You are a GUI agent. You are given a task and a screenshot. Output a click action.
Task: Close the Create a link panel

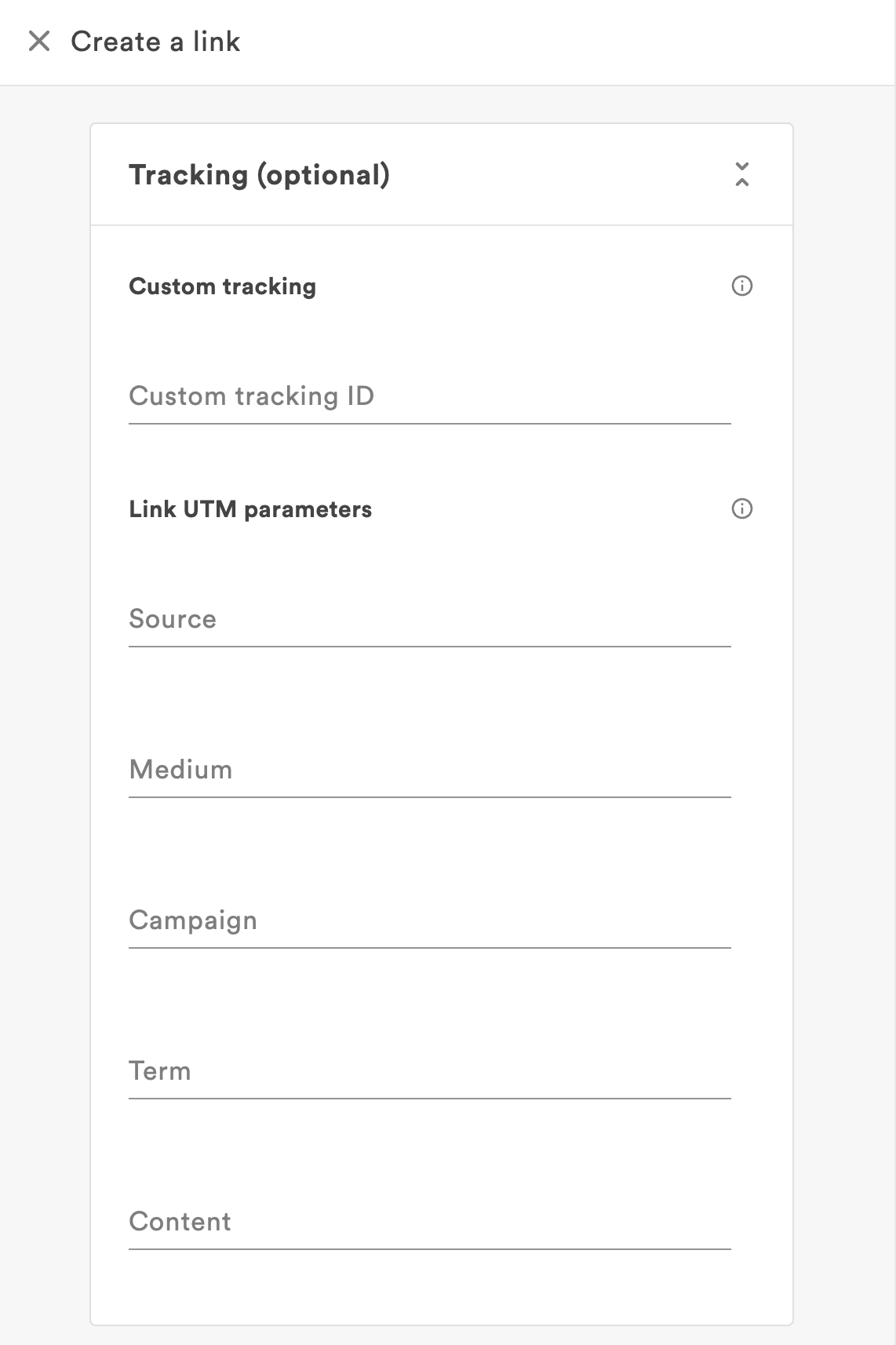tap(39, 41)
